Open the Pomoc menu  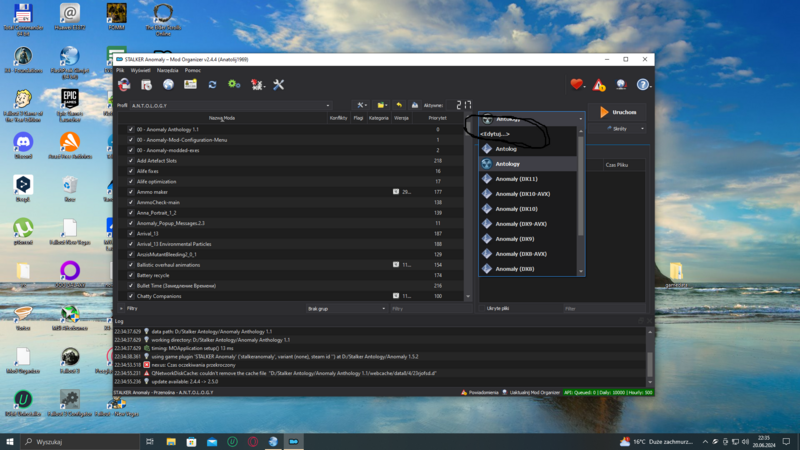tap(192, 70)
